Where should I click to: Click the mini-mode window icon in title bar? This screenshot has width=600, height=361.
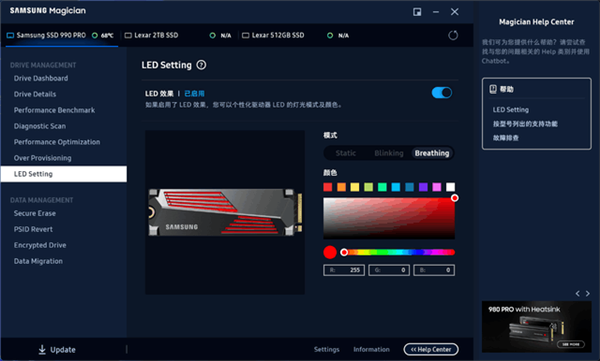[x=417, y=12]
